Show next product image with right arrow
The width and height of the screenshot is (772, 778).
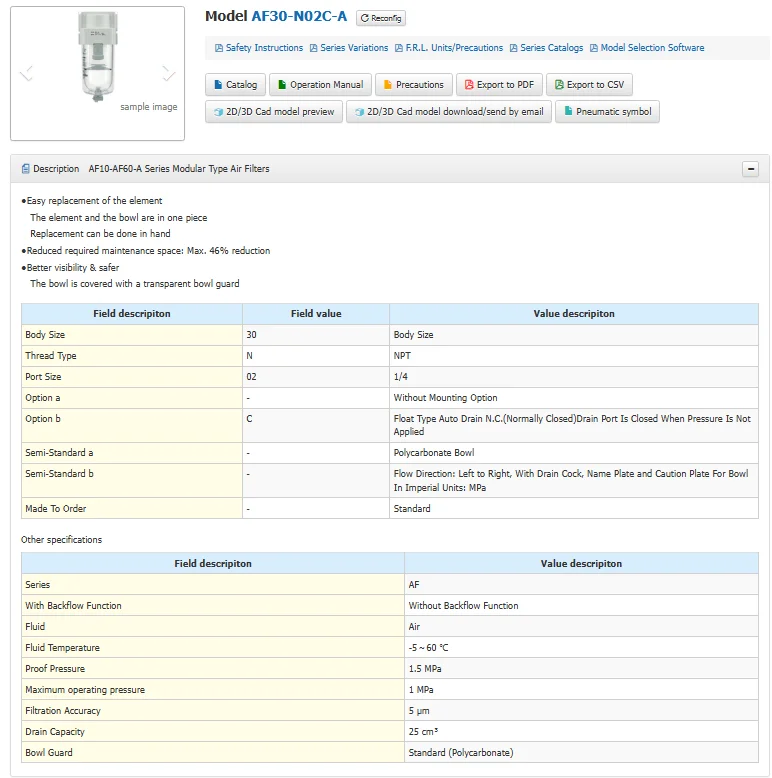click(169, 73)
